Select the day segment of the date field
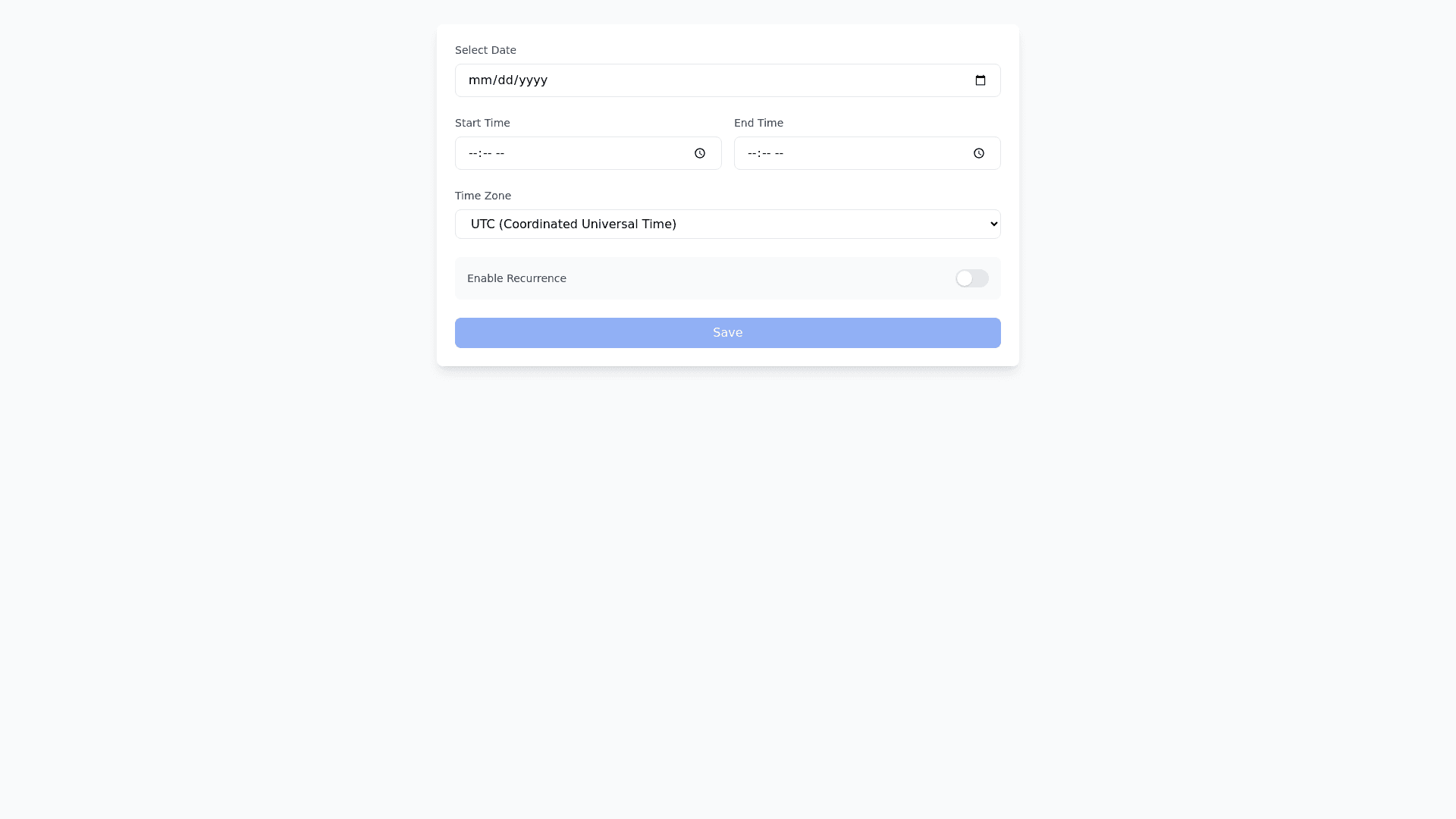 tap(505, 80)
